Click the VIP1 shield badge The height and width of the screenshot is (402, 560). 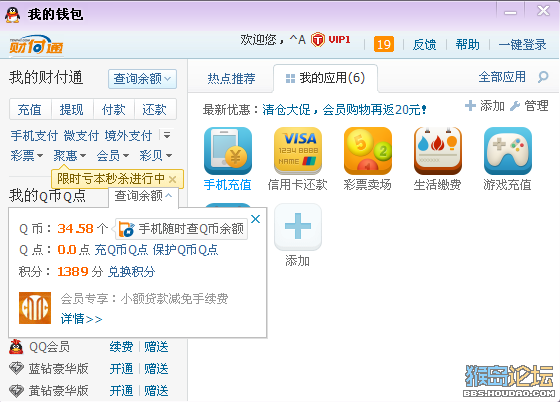pos(318,40)
